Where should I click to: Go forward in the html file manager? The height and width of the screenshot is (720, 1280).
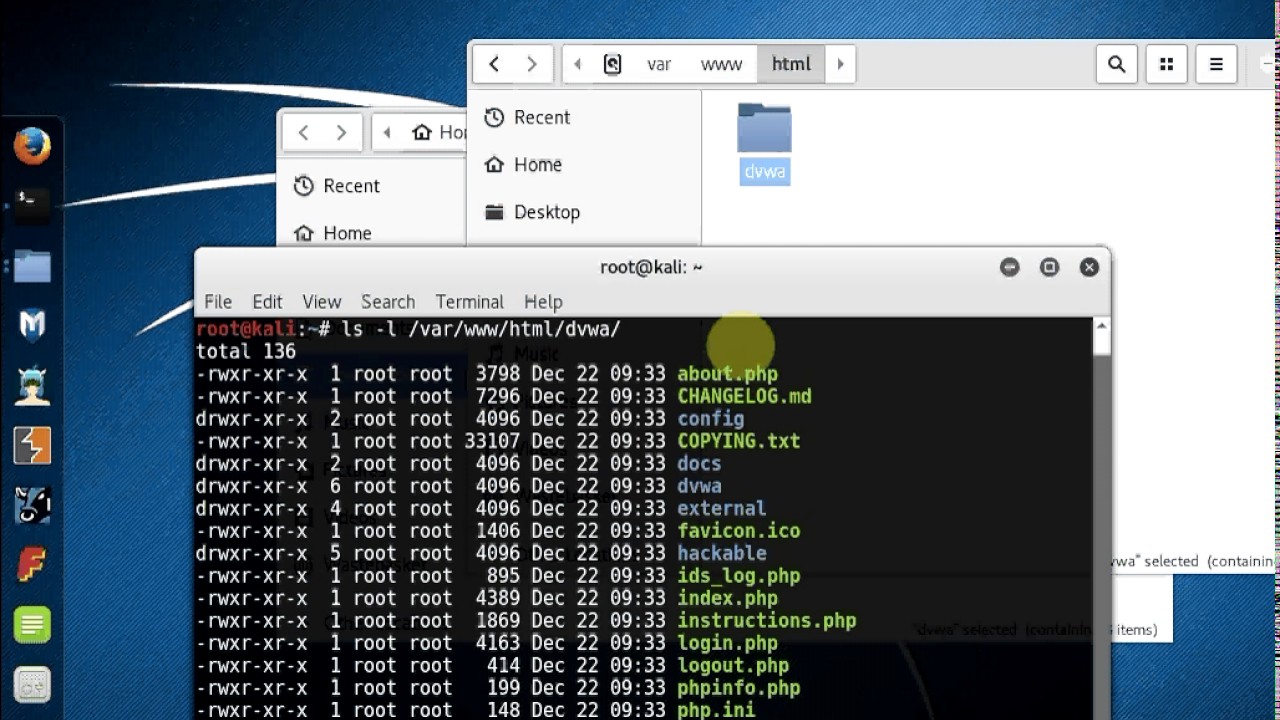tap(532, 64)
